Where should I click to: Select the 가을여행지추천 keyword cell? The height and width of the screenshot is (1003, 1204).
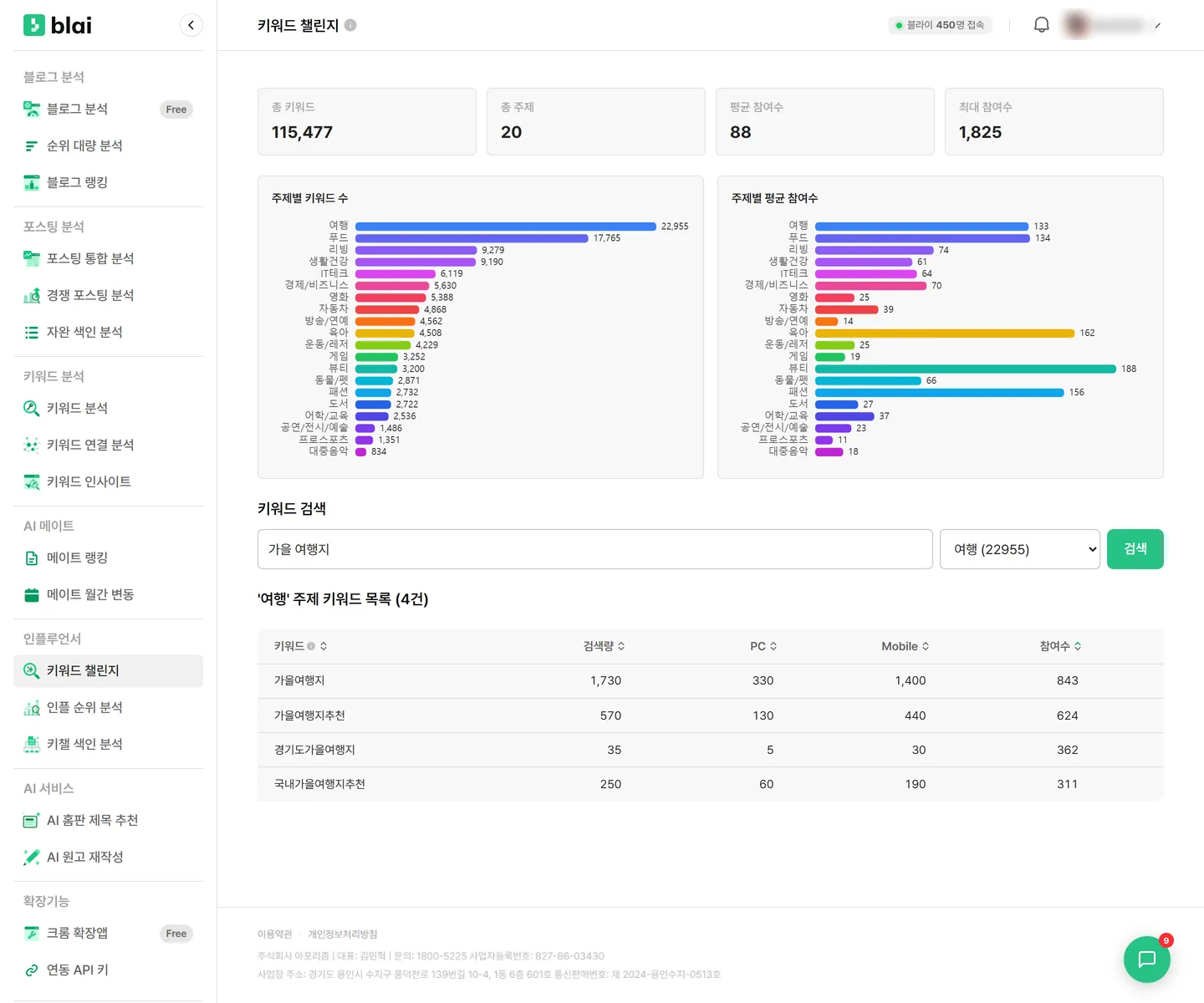[309, 715]
